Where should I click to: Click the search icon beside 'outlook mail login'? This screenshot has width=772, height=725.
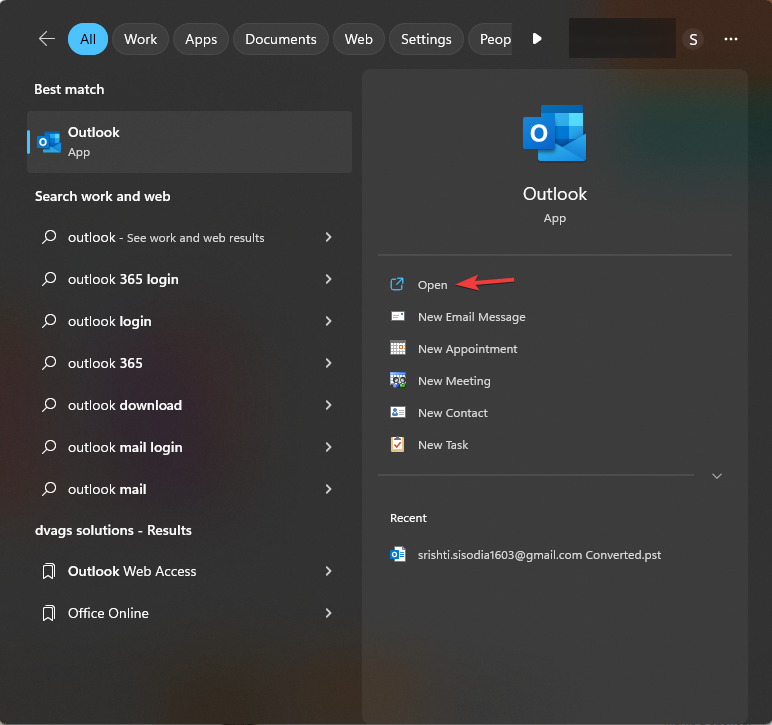pyautogui.click(x=49, y=446)
